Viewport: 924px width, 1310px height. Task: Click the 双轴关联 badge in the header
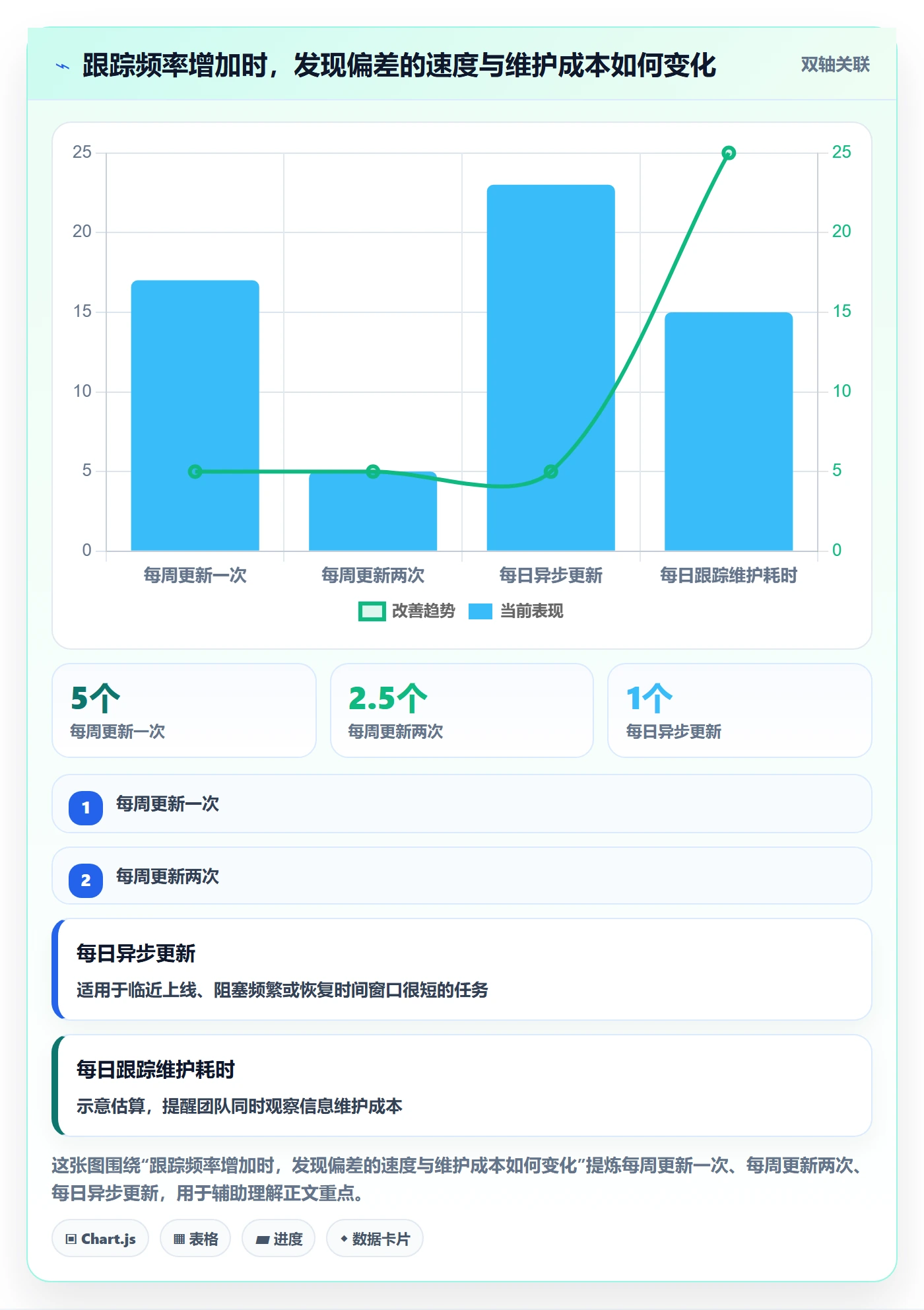[835, 65]
